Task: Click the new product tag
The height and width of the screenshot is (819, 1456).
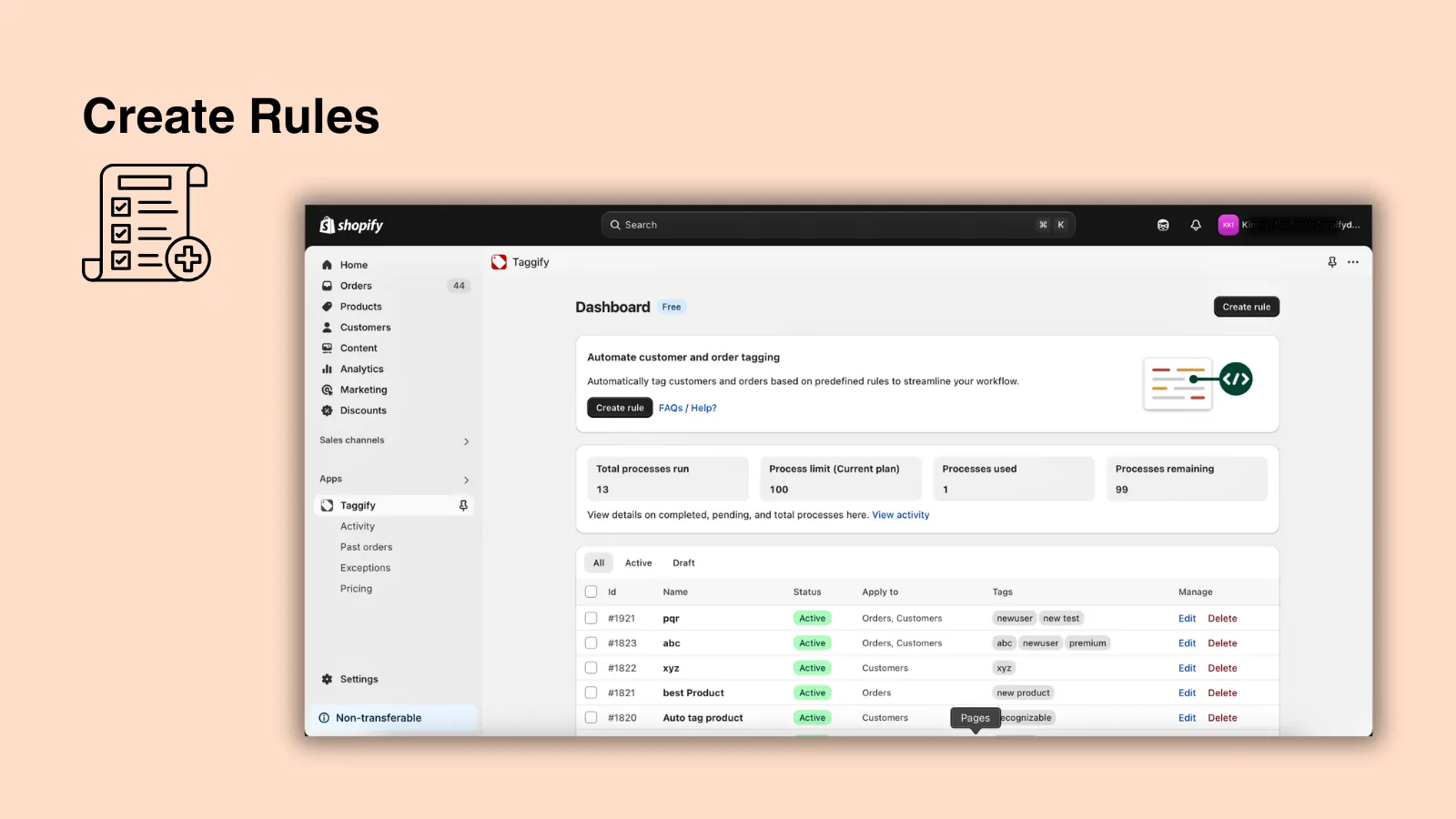Action: pos(1023,693)
